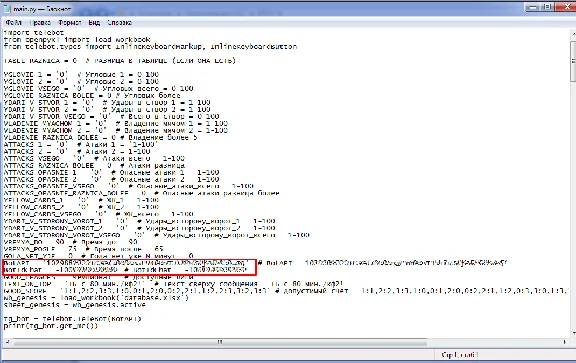
Task: Click the print(tg_bot.get_me()) line
Action: coord(51,326)
